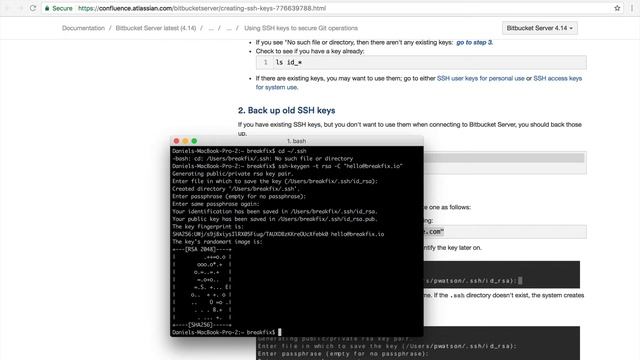Screen dimensions: 640x360
Task: Click the '[RSA 2048]' randomart header
Action: click(202, 249)
